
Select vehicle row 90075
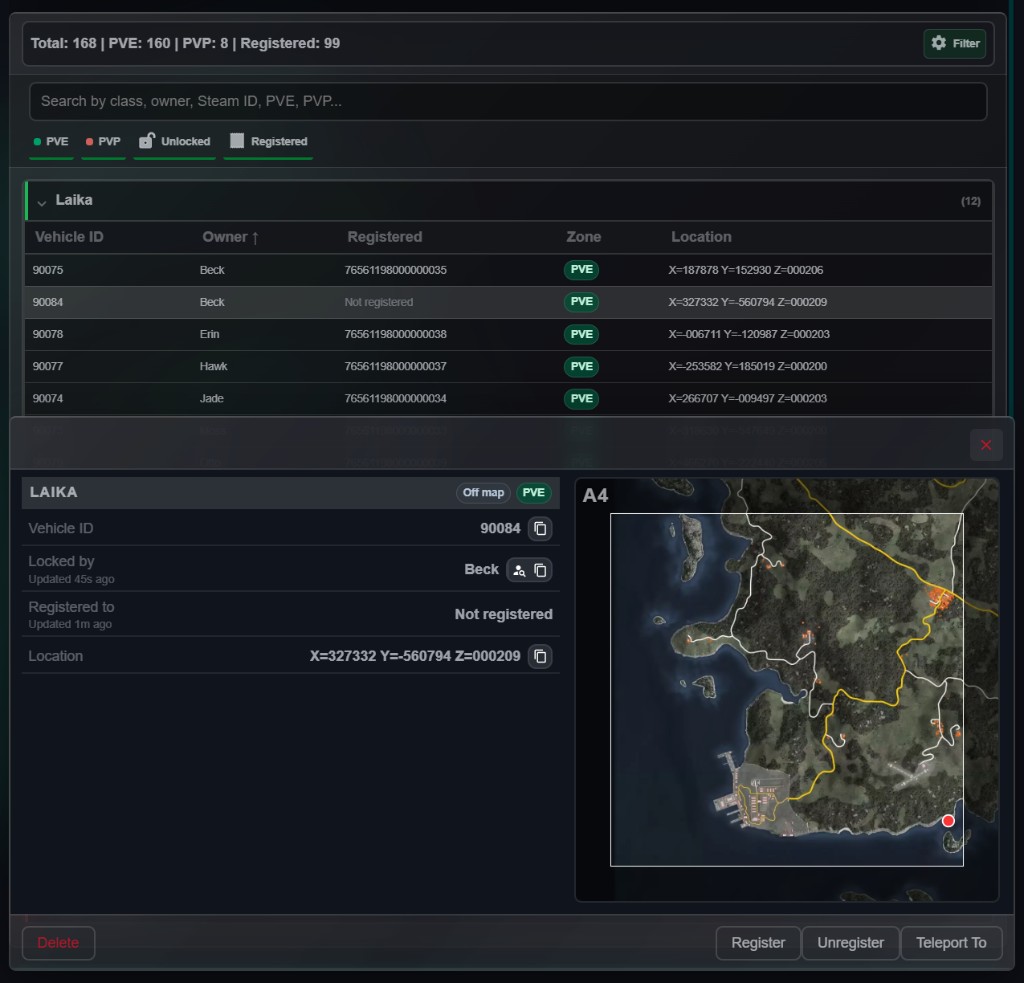(508, 270)
